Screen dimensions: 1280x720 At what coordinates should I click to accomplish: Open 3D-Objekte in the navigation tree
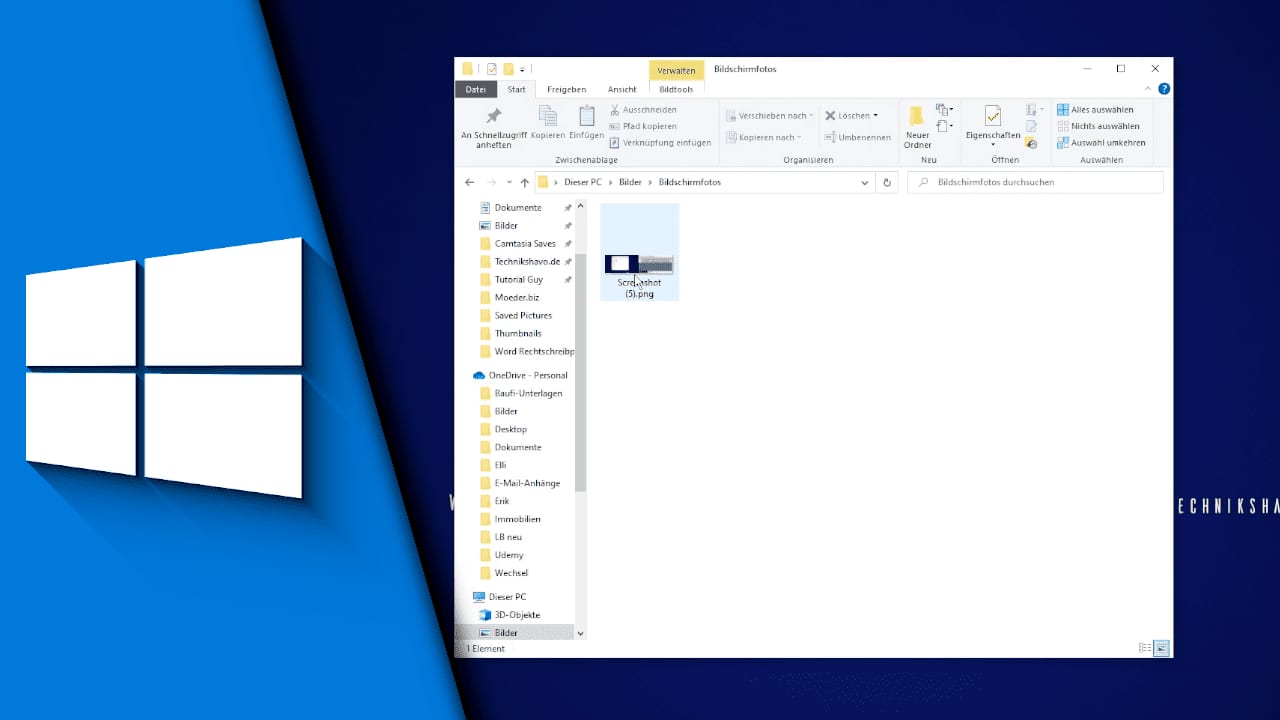click(517, 615)
